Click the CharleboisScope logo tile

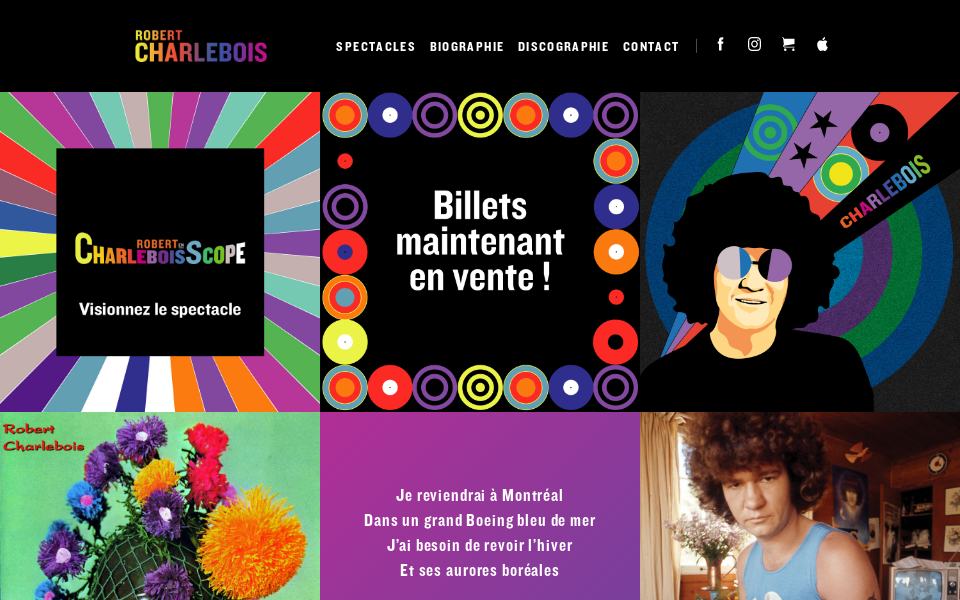click(160, 249)
